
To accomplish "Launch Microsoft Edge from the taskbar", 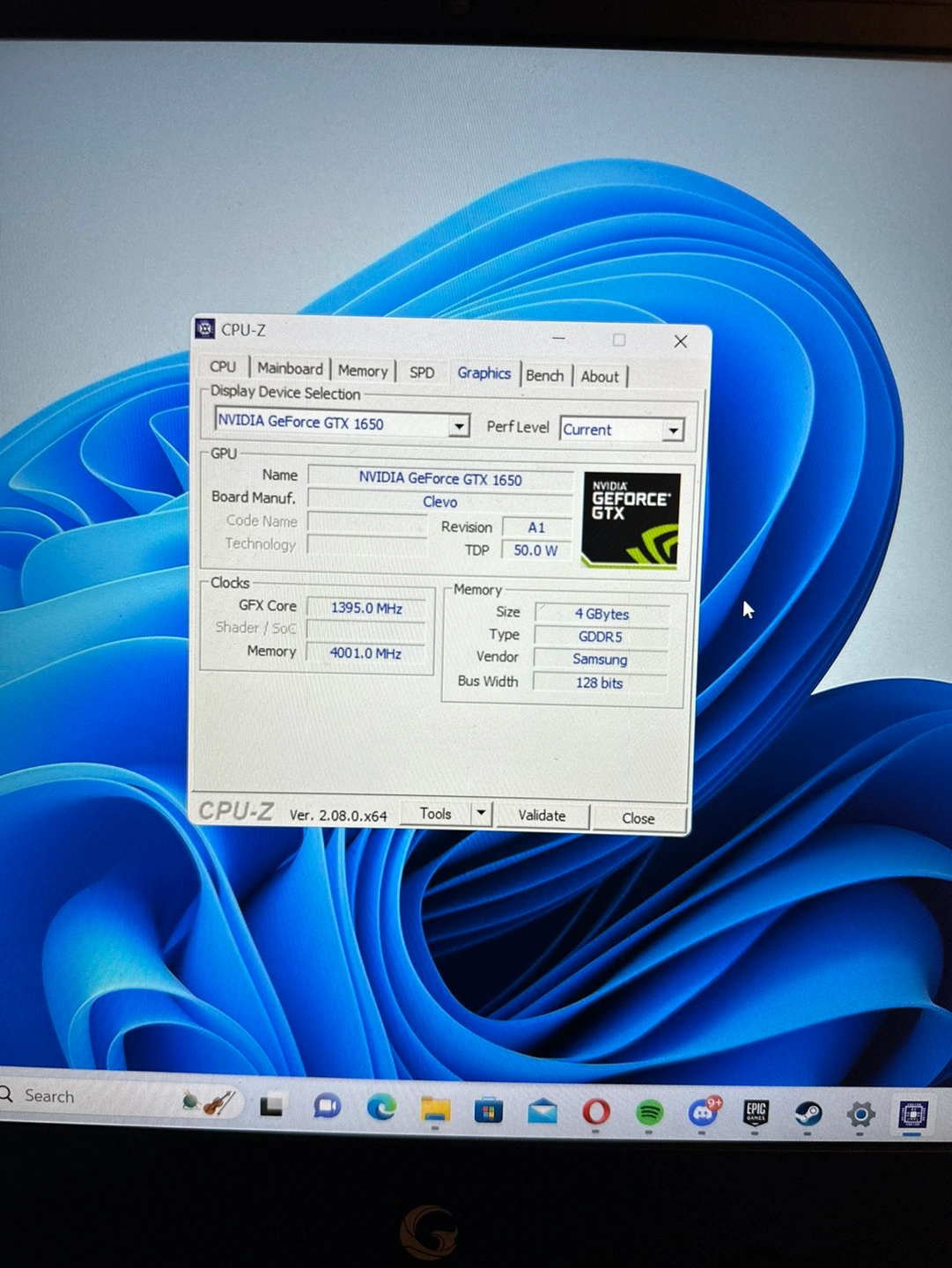I will point(380,1108).
